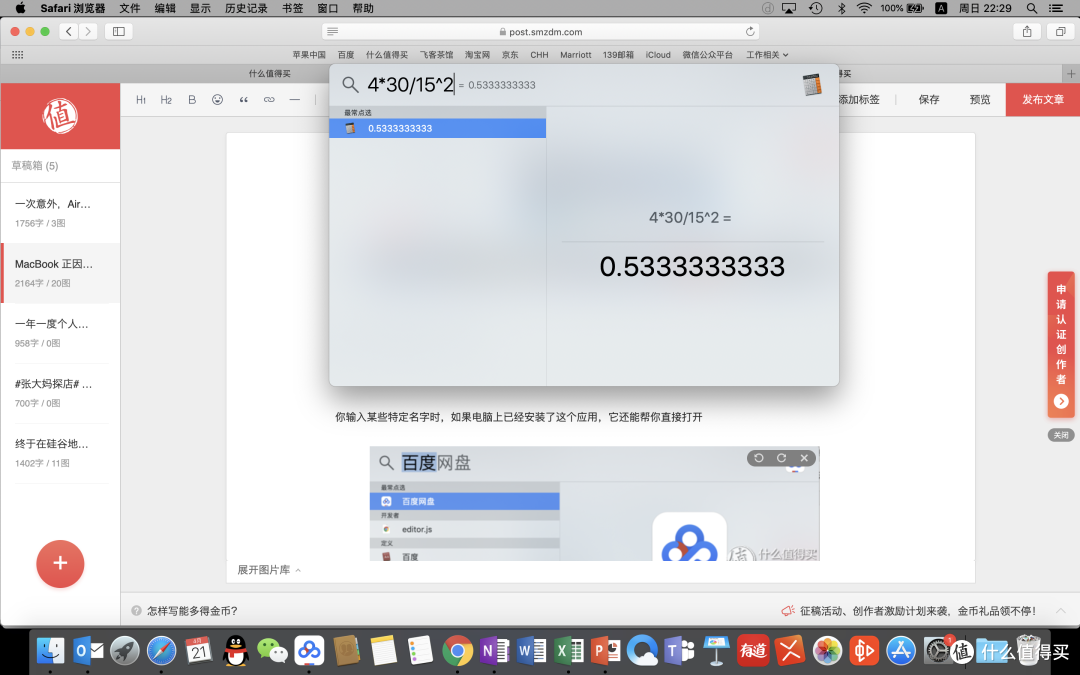
Task: Insert a blockquote using the quote icon
Action: coord(243,100)
